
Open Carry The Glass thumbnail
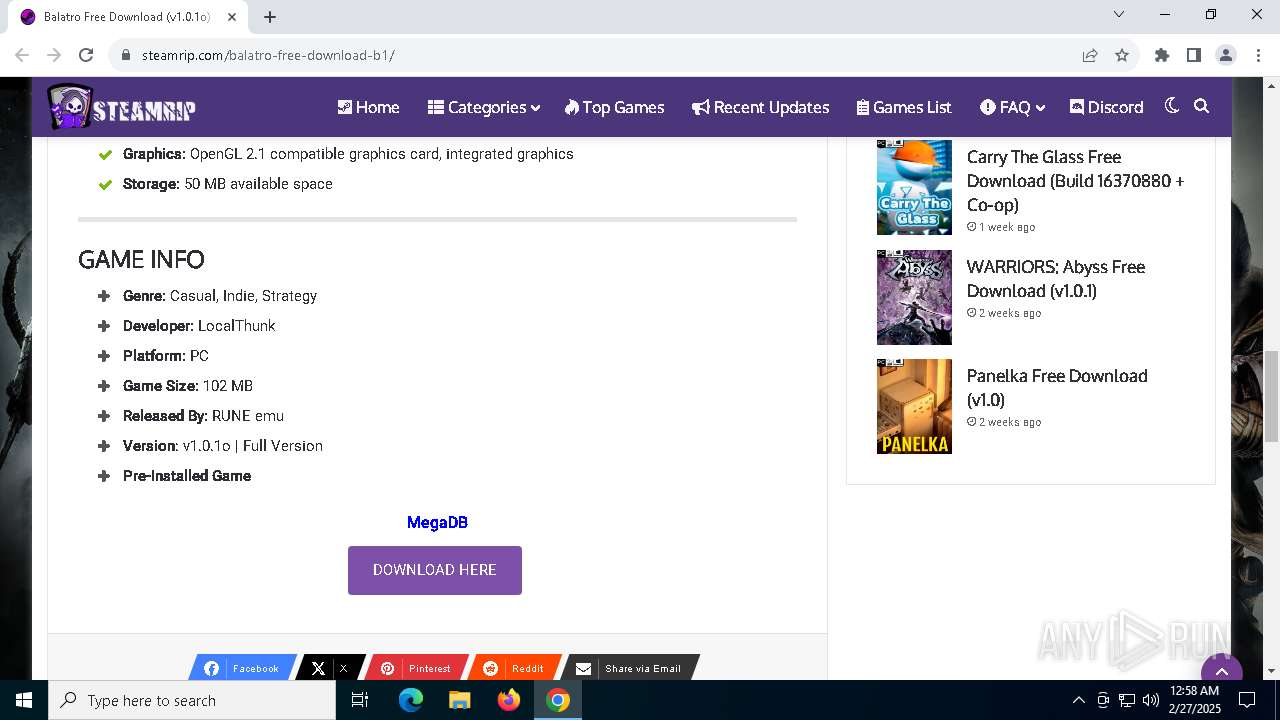(914, 187)
